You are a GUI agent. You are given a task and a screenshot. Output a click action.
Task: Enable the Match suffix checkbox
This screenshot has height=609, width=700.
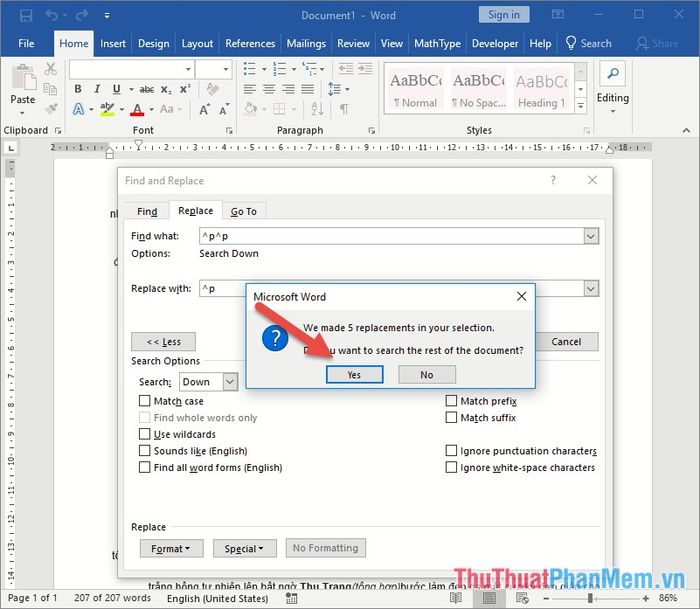(451, 417)
